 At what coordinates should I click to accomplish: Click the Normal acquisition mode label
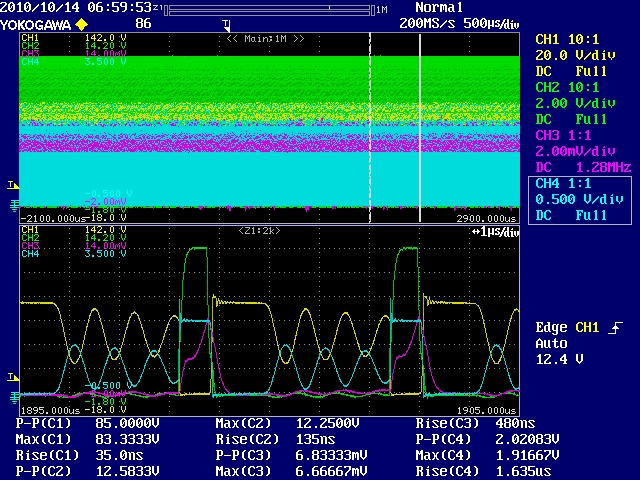pos(438,7)
